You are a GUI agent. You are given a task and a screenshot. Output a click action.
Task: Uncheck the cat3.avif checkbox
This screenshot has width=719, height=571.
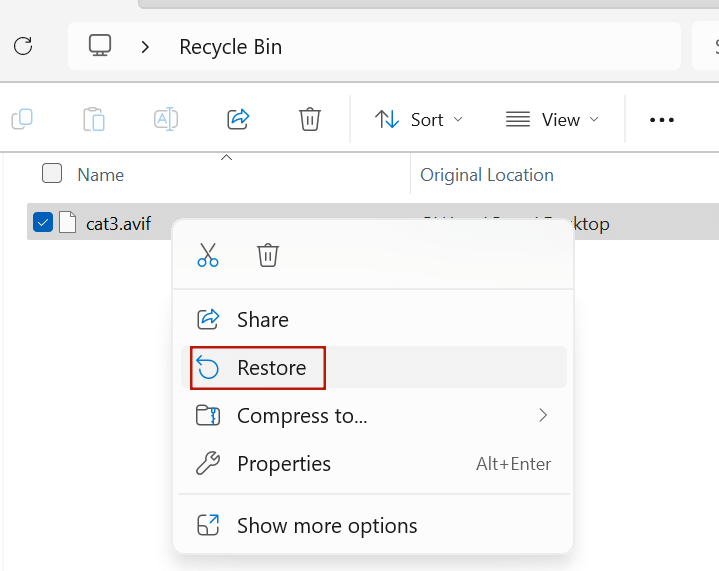pos(43,222)
